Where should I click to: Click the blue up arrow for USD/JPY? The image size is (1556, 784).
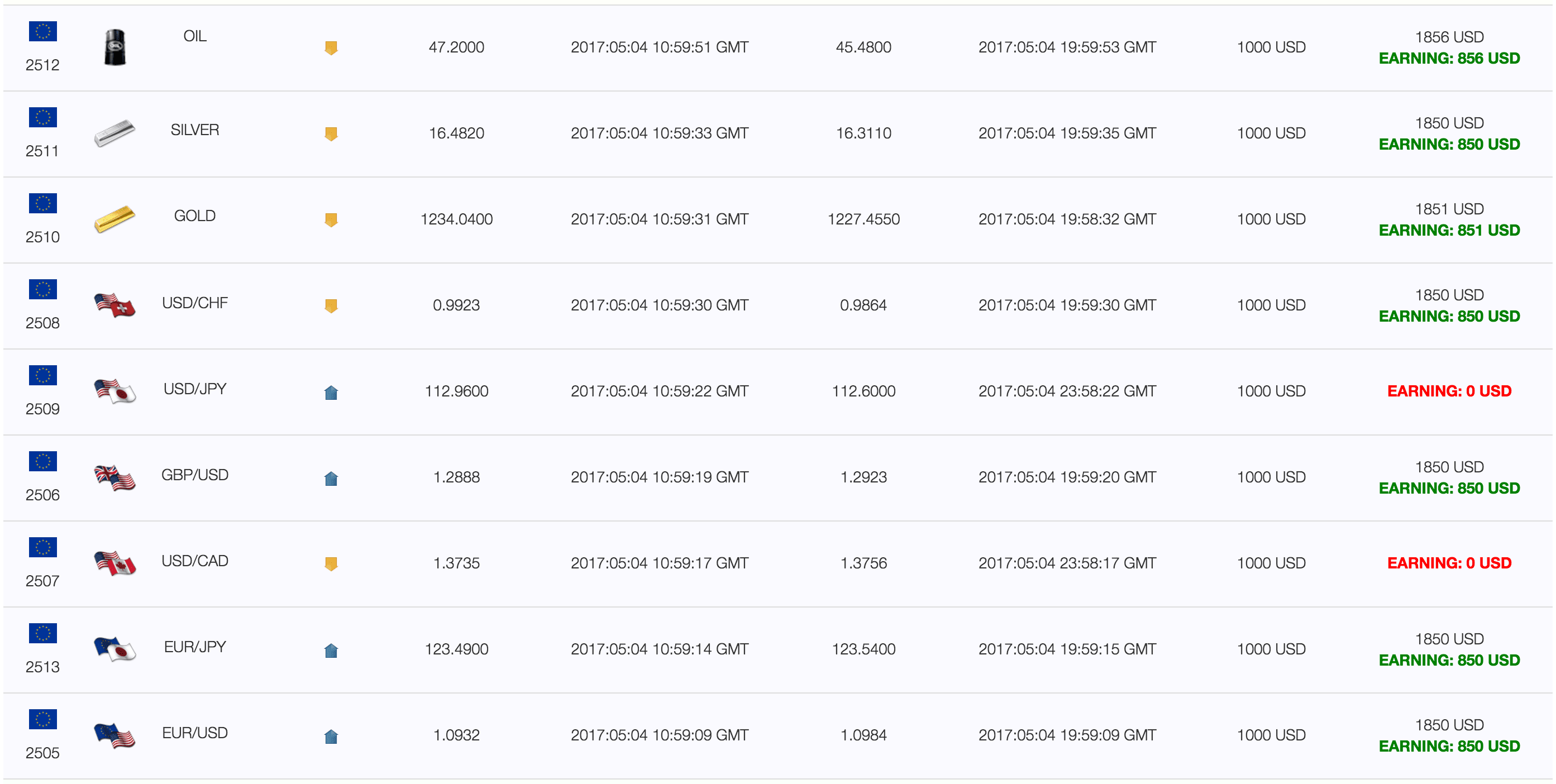[x=331, y=392]
